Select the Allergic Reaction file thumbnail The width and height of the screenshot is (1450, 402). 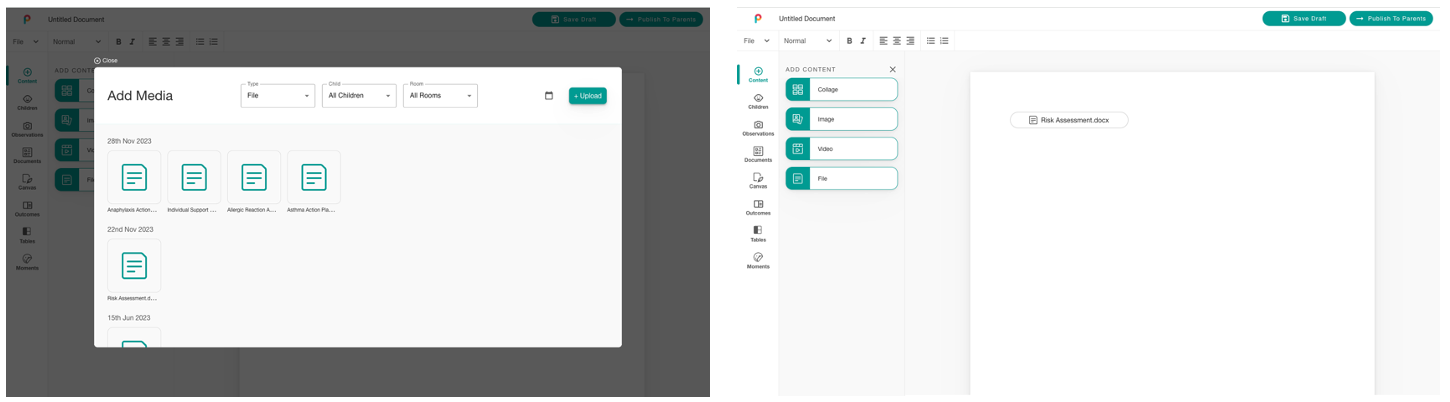point(254,177)
